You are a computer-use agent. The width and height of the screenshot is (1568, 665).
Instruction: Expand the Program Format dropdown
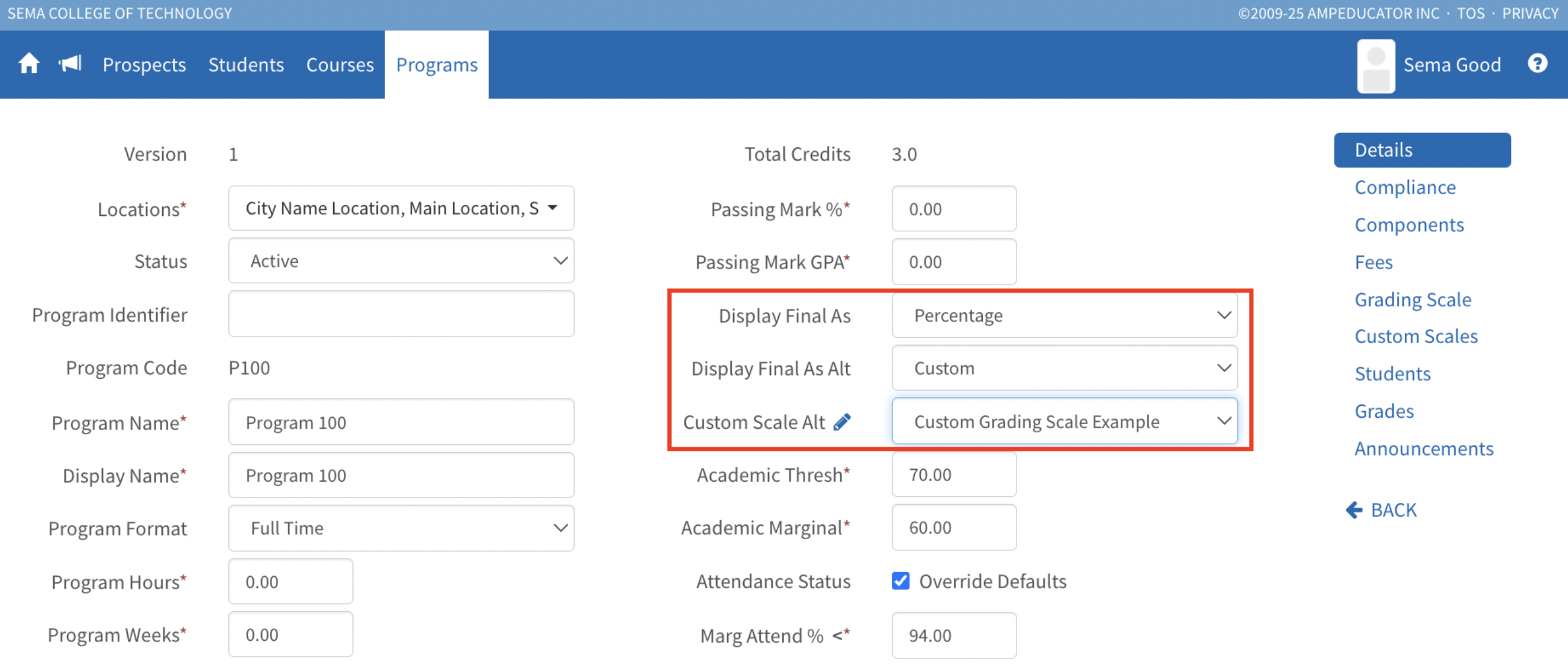[401, 528]
